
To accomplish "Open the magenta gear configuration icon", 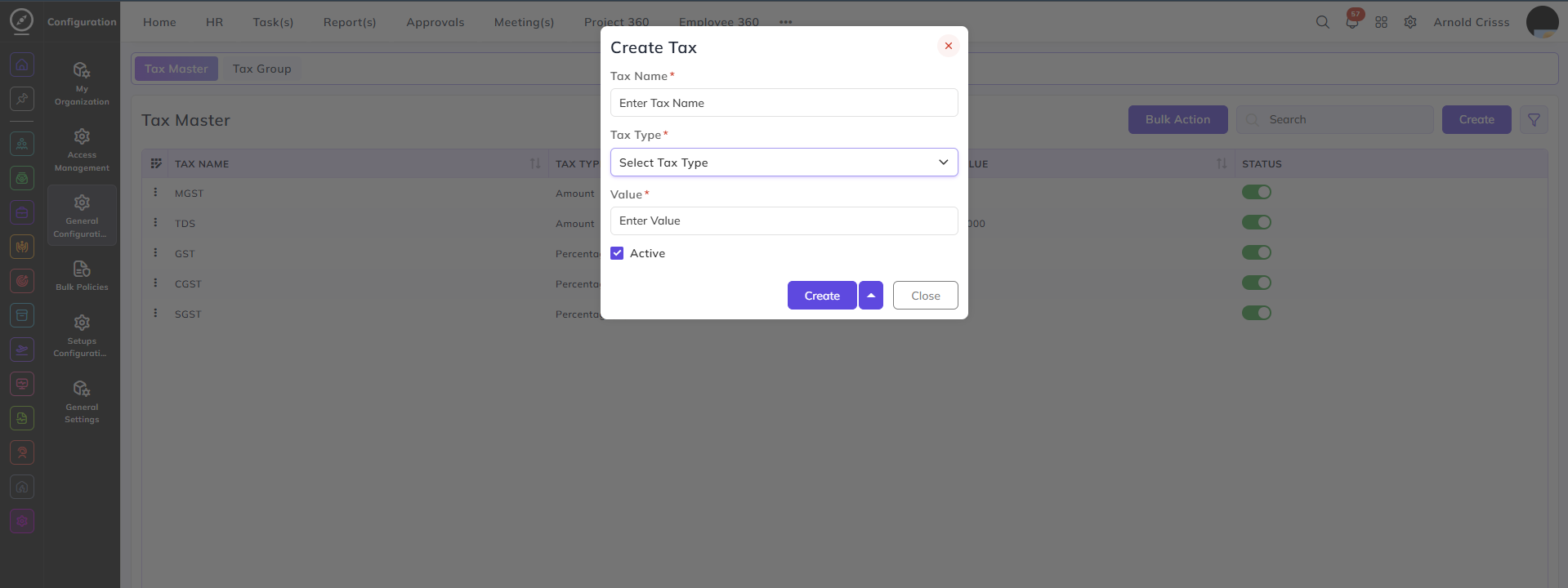I will coord(22,521).
